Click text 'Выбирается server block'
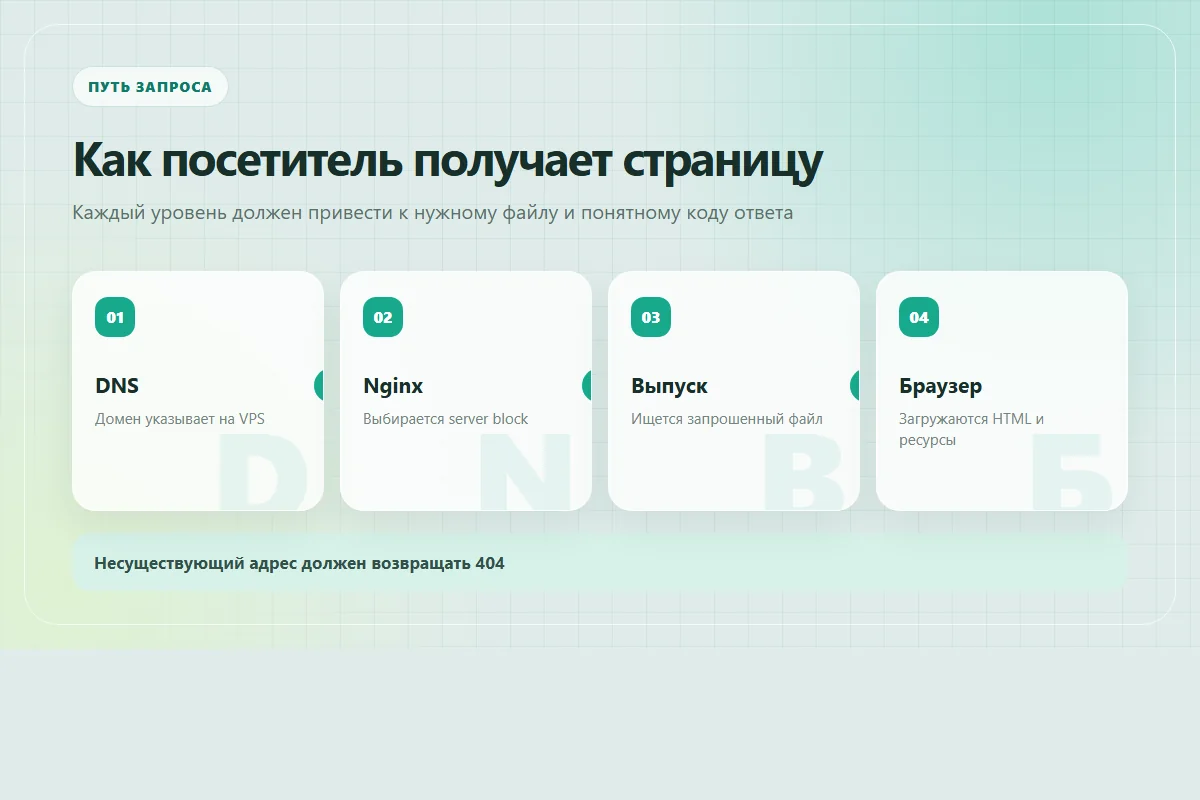 pyautogui.click(x=446, y=419)
